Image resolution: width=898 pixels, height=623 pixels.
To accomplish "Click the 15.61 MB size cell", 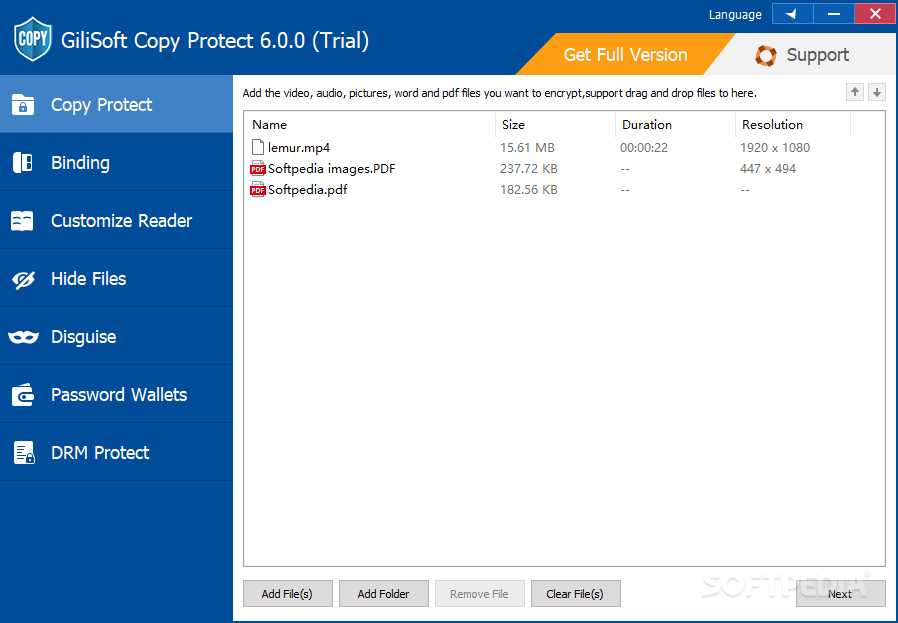I will [527, 148].
